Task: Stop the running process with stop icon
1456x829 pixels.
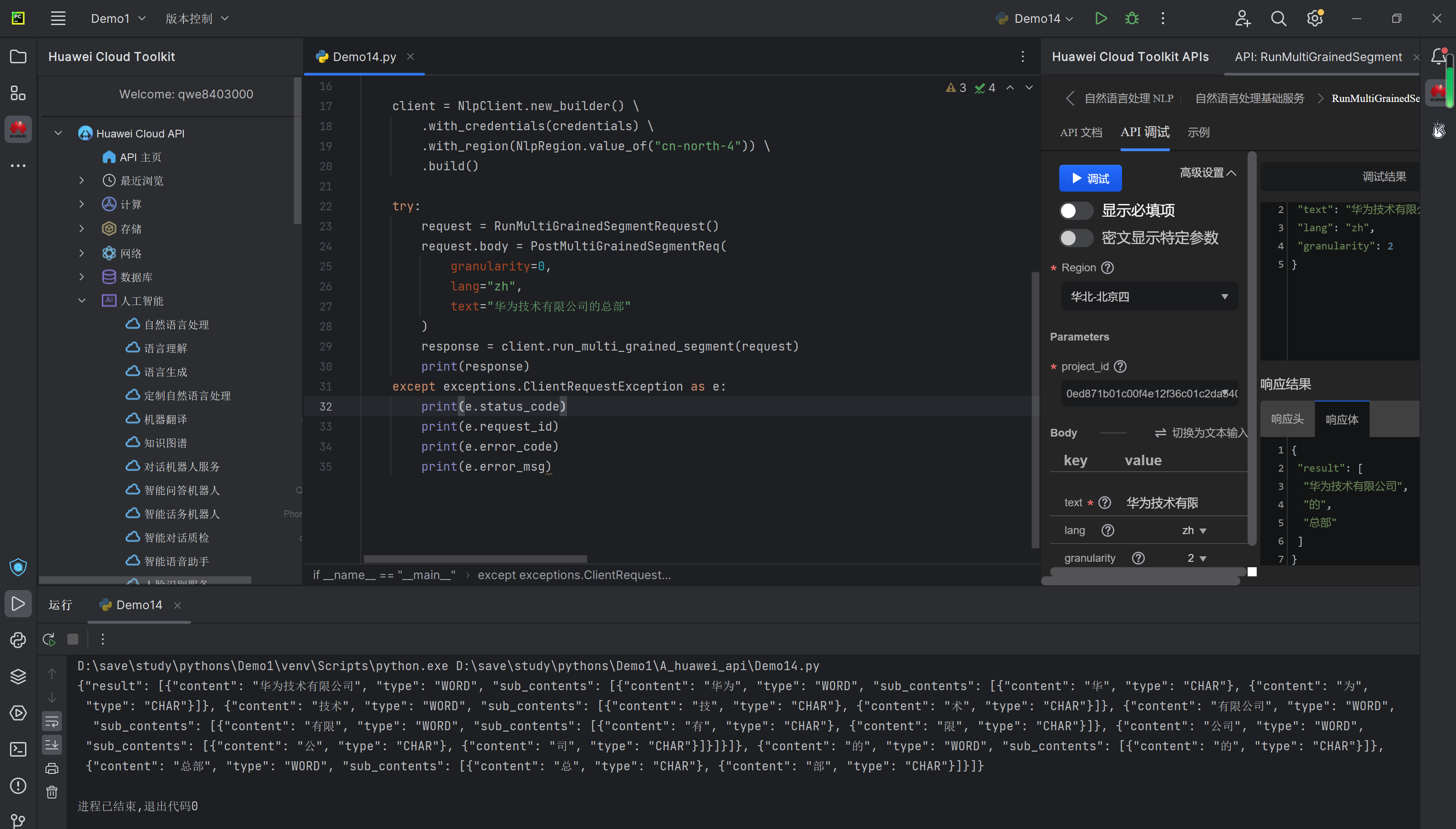Action: (73, 640)
